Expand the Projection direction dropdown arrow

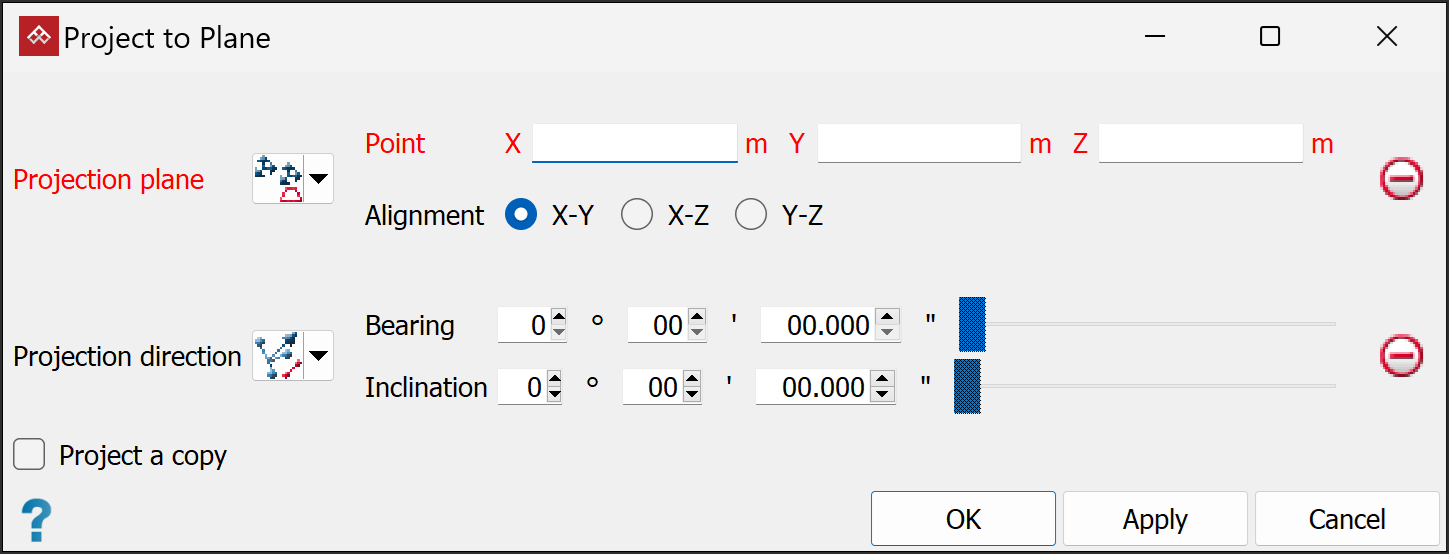point(319,356)
